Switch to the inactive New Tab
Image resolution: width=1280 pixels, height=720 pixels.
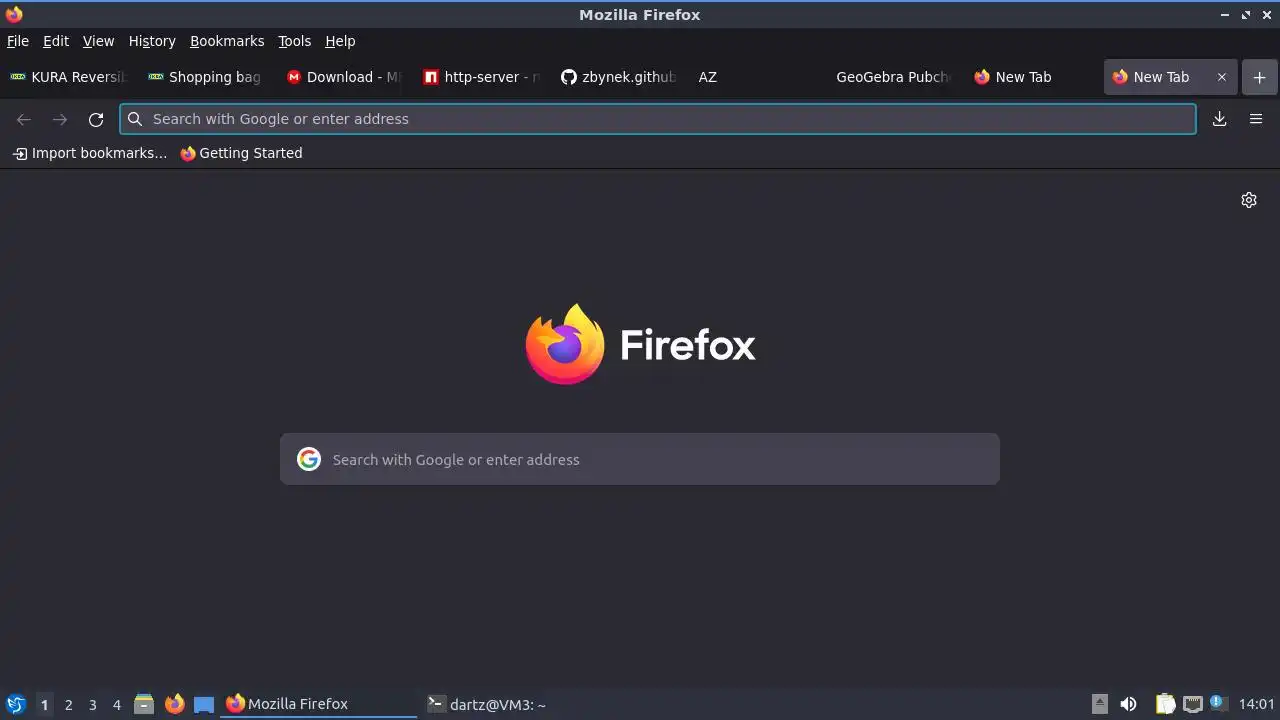[1035, 77]
